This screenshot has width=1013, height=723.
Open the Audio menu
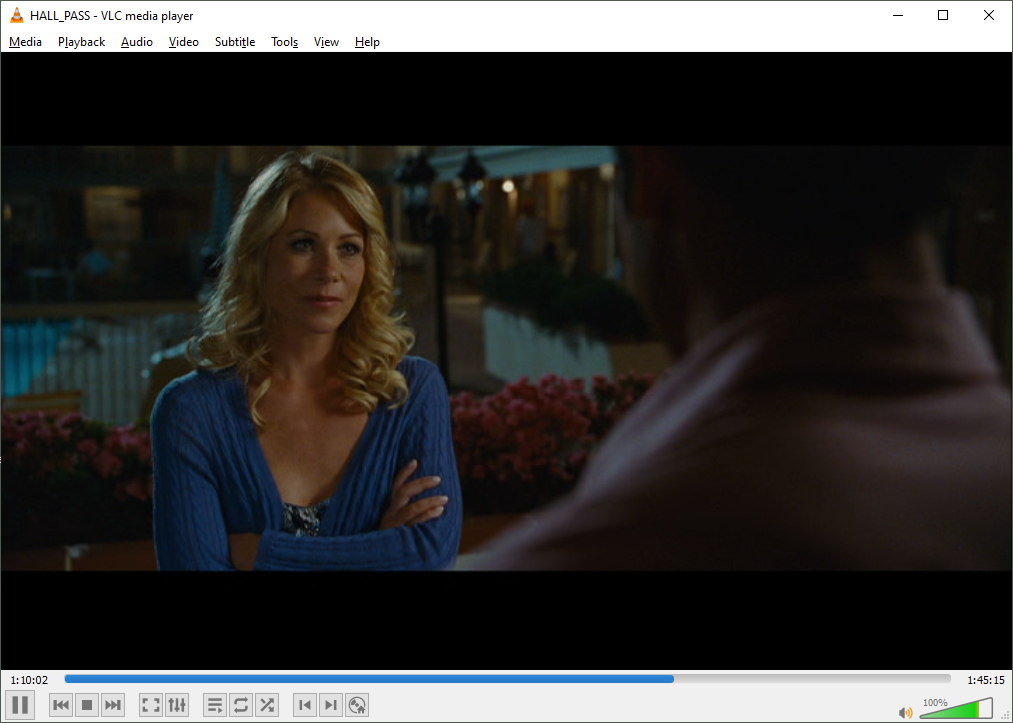(x=137, y=42)
